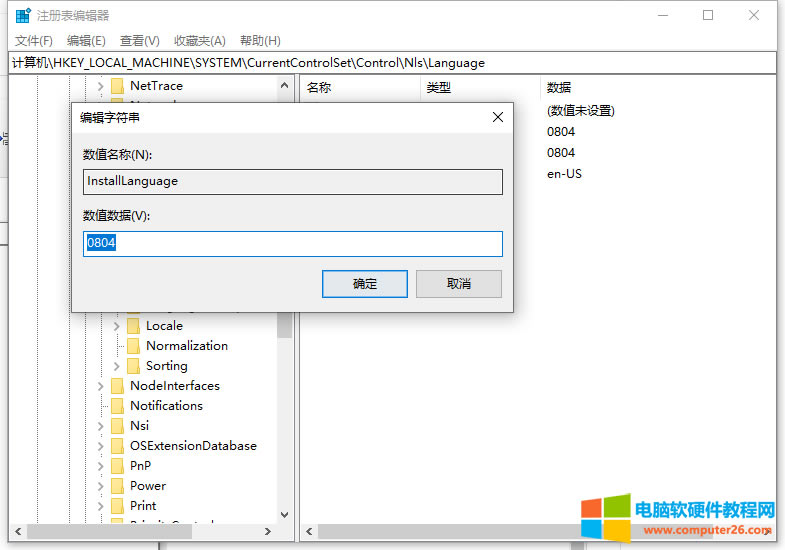Select the Locale folder icon

point(133,326)
